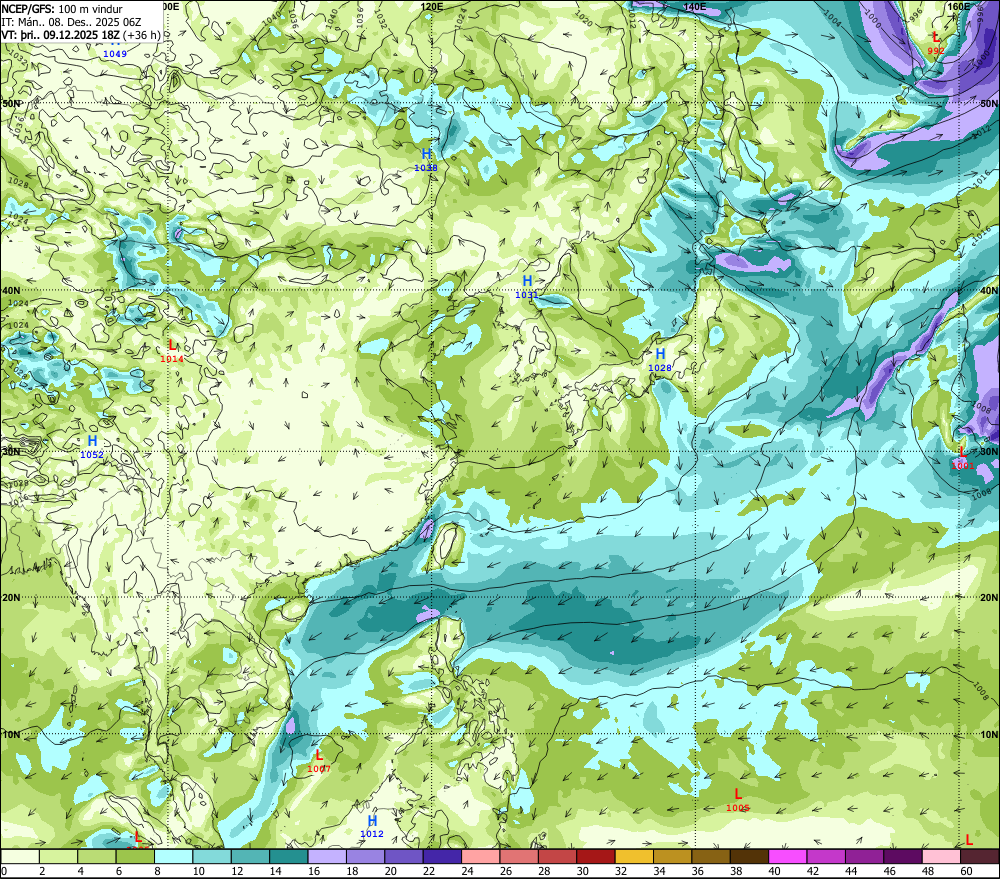Click the 120E longitude label
Viewport: 1000px width, 879px height.
432,6
